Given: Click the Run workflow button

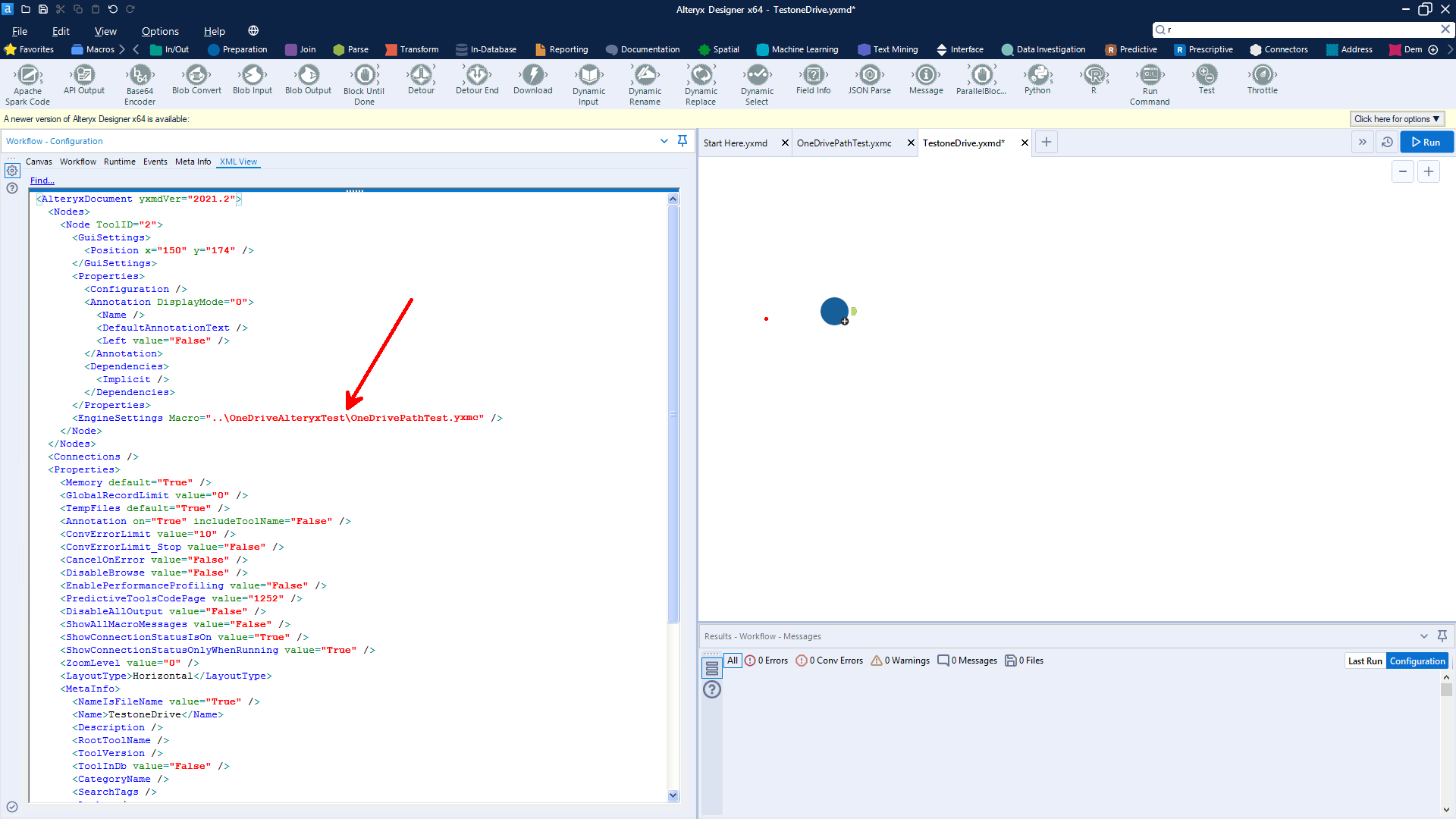Looking at the screenshot, I should [1426, 142].
